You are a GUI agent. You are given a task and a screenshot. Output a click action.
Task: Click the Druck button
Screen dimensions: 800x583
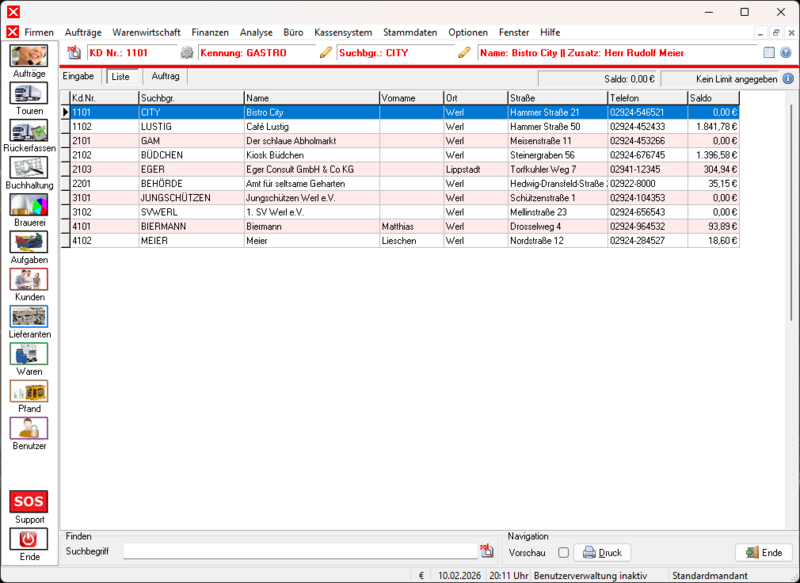[x=603, y=552]
